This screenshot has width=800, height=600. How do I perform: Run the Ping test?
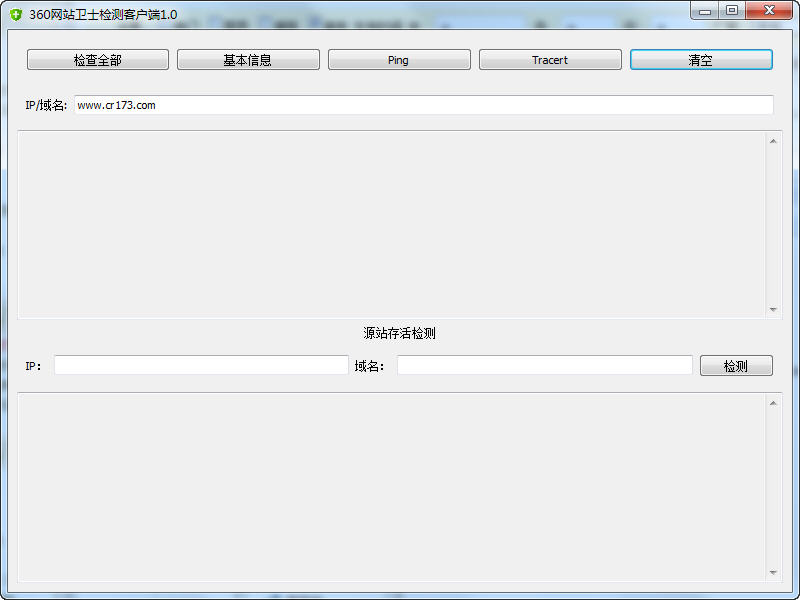coord(399,59)
